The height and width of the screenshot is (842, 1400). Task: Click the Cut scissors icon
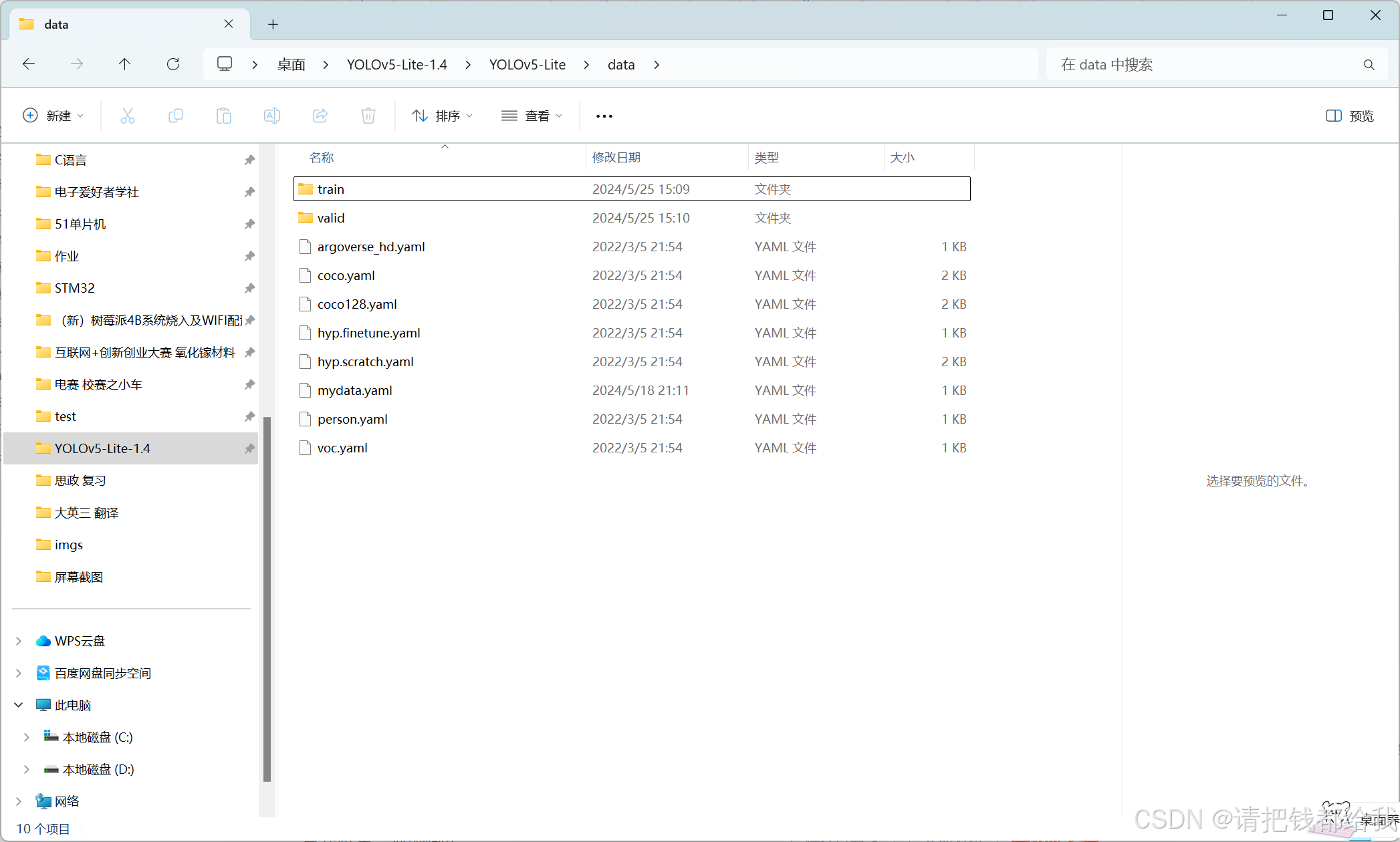(x=128, y=116)
